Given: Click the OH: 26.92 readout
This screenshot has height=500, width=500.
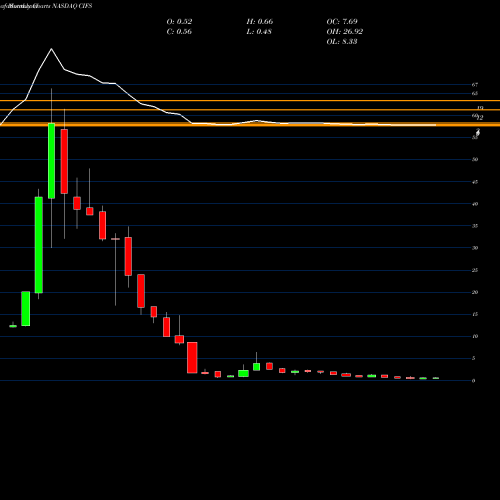Looking at the screenshot, I should 345,32.
